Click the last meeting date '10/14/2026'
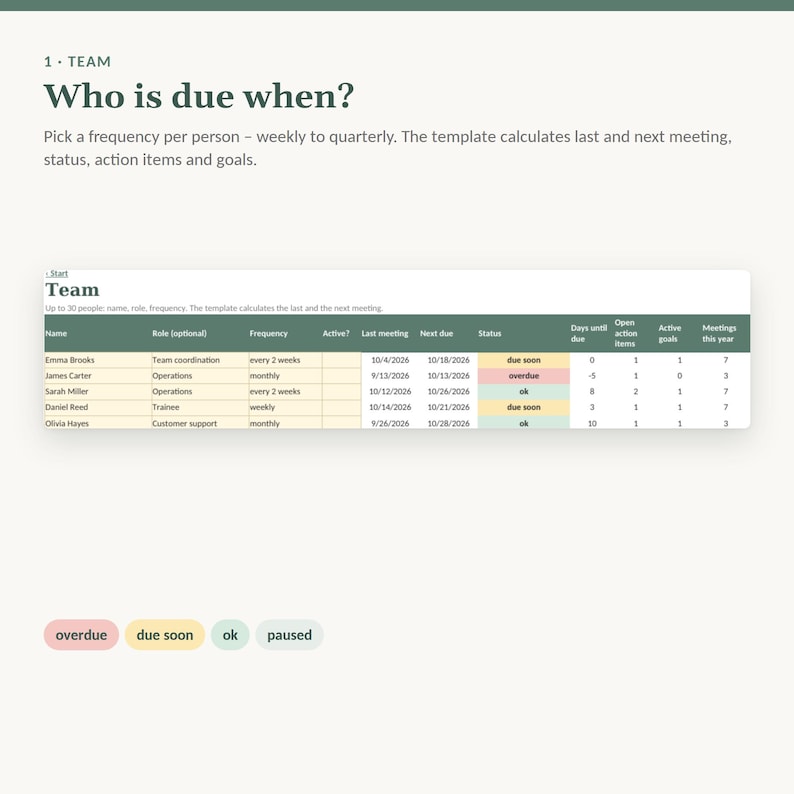794x794 pixels. coord(390,407)
